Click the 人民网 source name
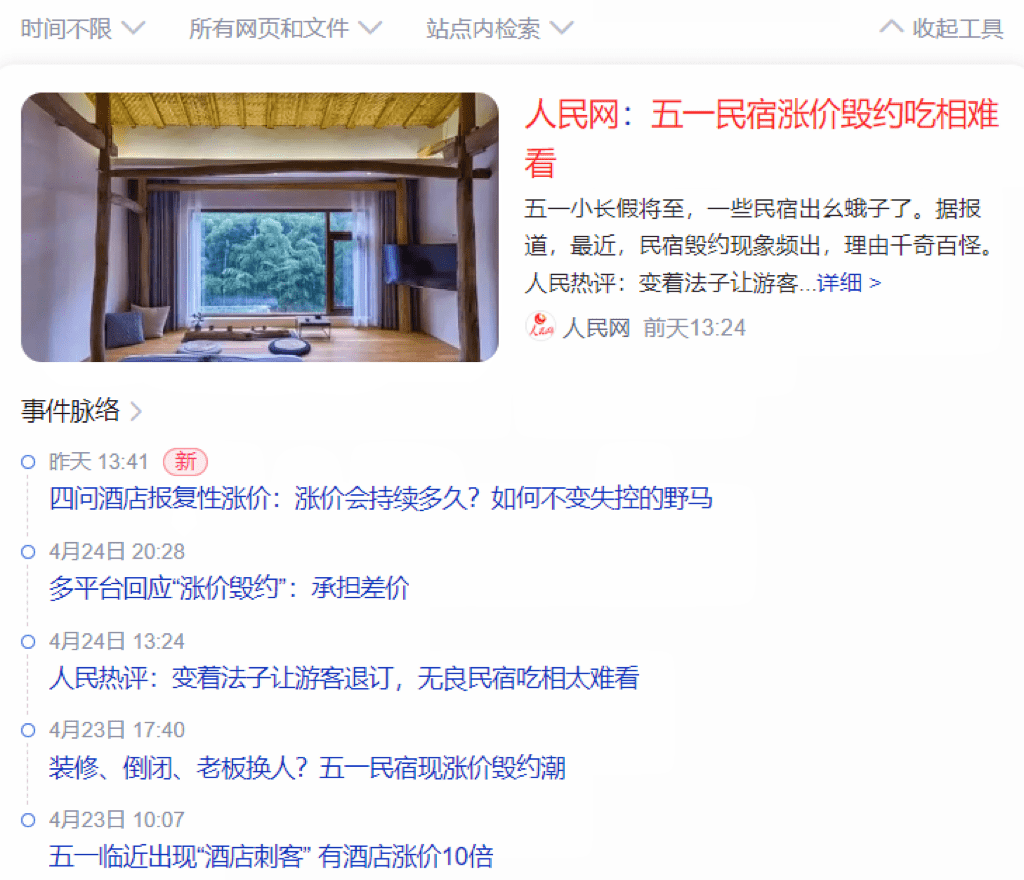This screenshot has height=880, width=1024. click(x=596, y=327)
